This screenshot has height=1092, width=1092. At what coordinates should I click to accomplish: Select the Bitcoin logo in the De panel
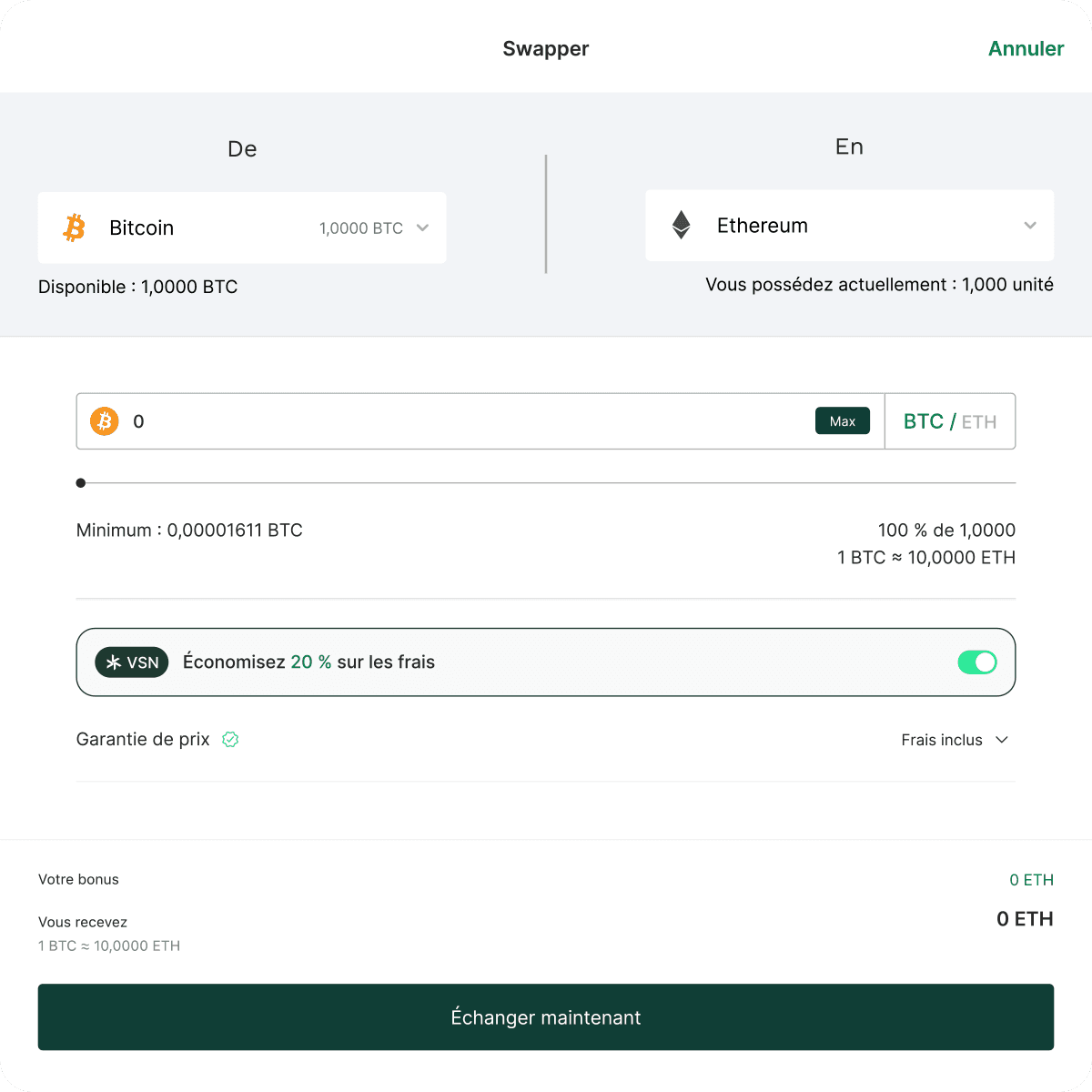[x=74, y=227]
